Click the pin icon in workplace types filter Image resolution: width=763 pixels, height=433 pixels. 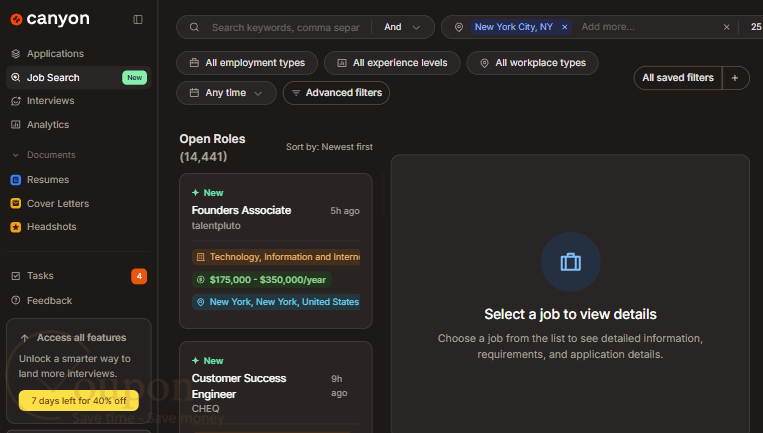point(484,63)
